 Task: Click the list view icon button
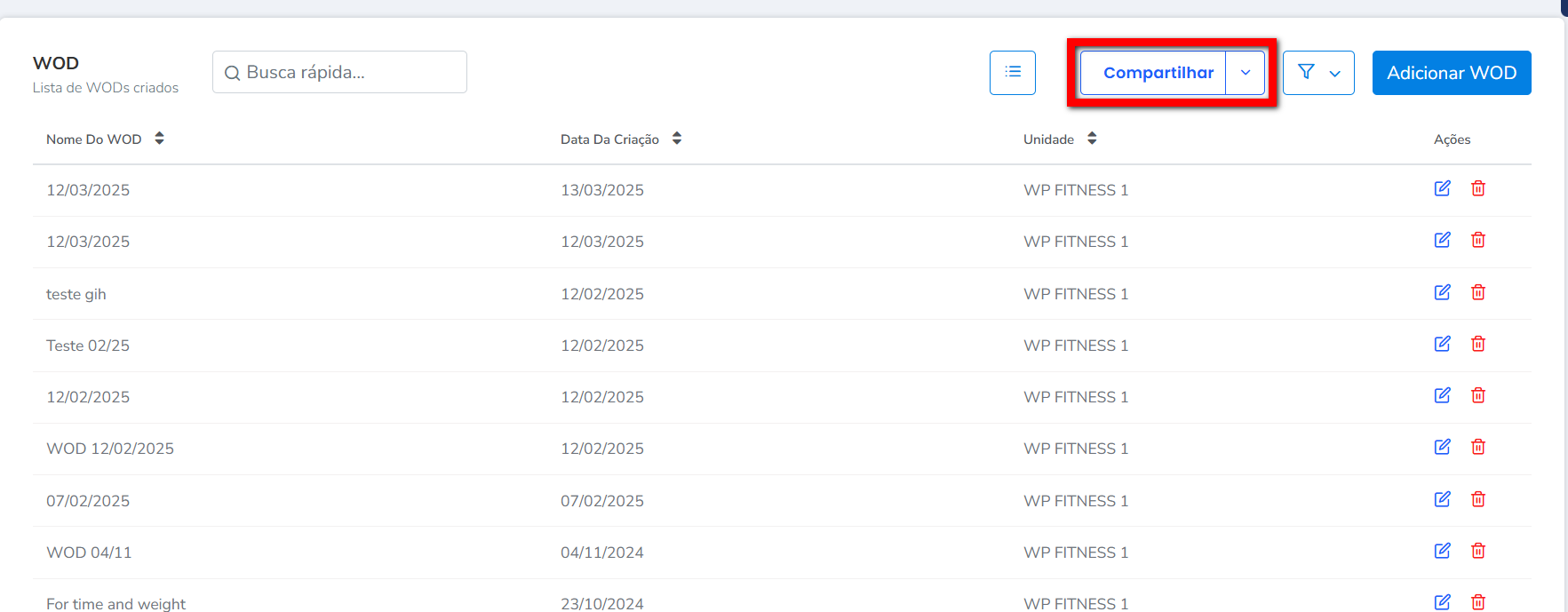(x=1012, y=73)
